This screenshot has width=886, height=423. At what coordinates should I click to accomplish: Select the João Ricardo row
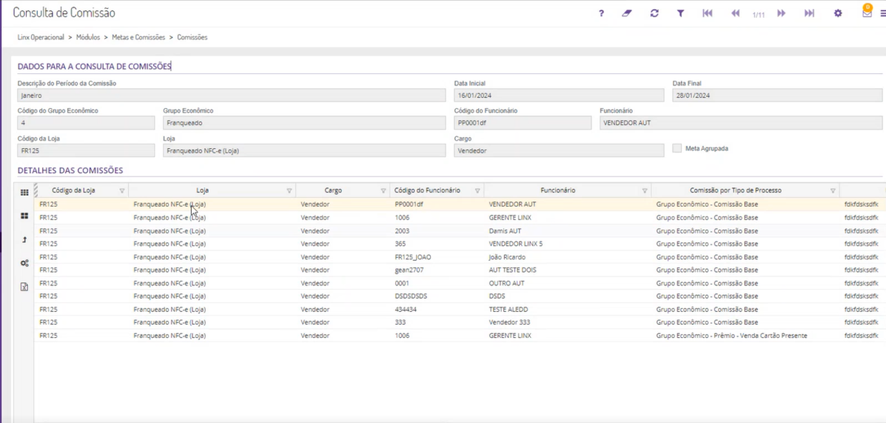[x=509, y=257]
